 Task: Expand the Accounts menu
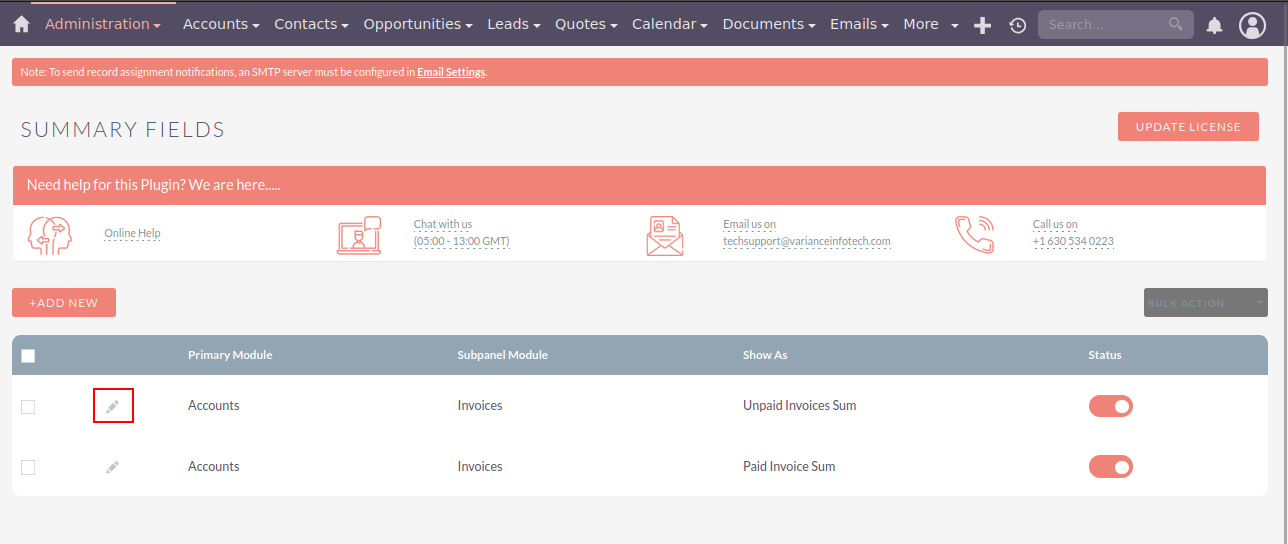[221, 24]
